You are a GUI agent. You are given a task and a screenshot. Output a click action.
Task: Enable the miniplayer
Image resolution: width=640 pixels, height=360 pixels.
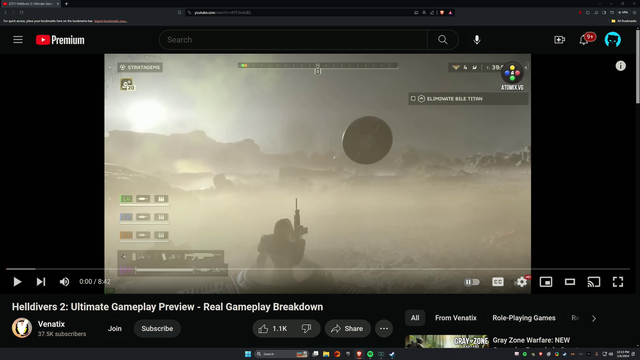546,282
